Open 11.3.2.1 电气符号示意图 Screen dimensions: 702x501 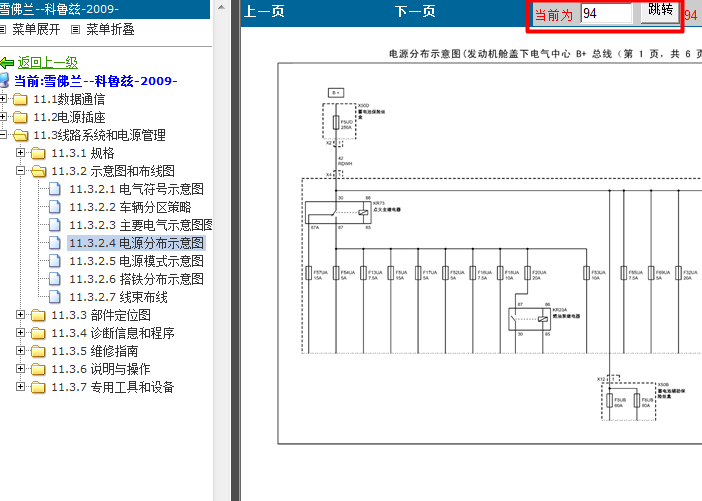[x=137, y=189]
